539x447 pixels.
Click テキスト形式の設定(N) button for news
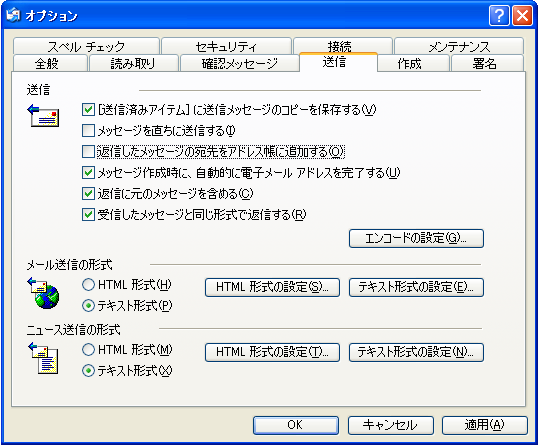point(416,352)
